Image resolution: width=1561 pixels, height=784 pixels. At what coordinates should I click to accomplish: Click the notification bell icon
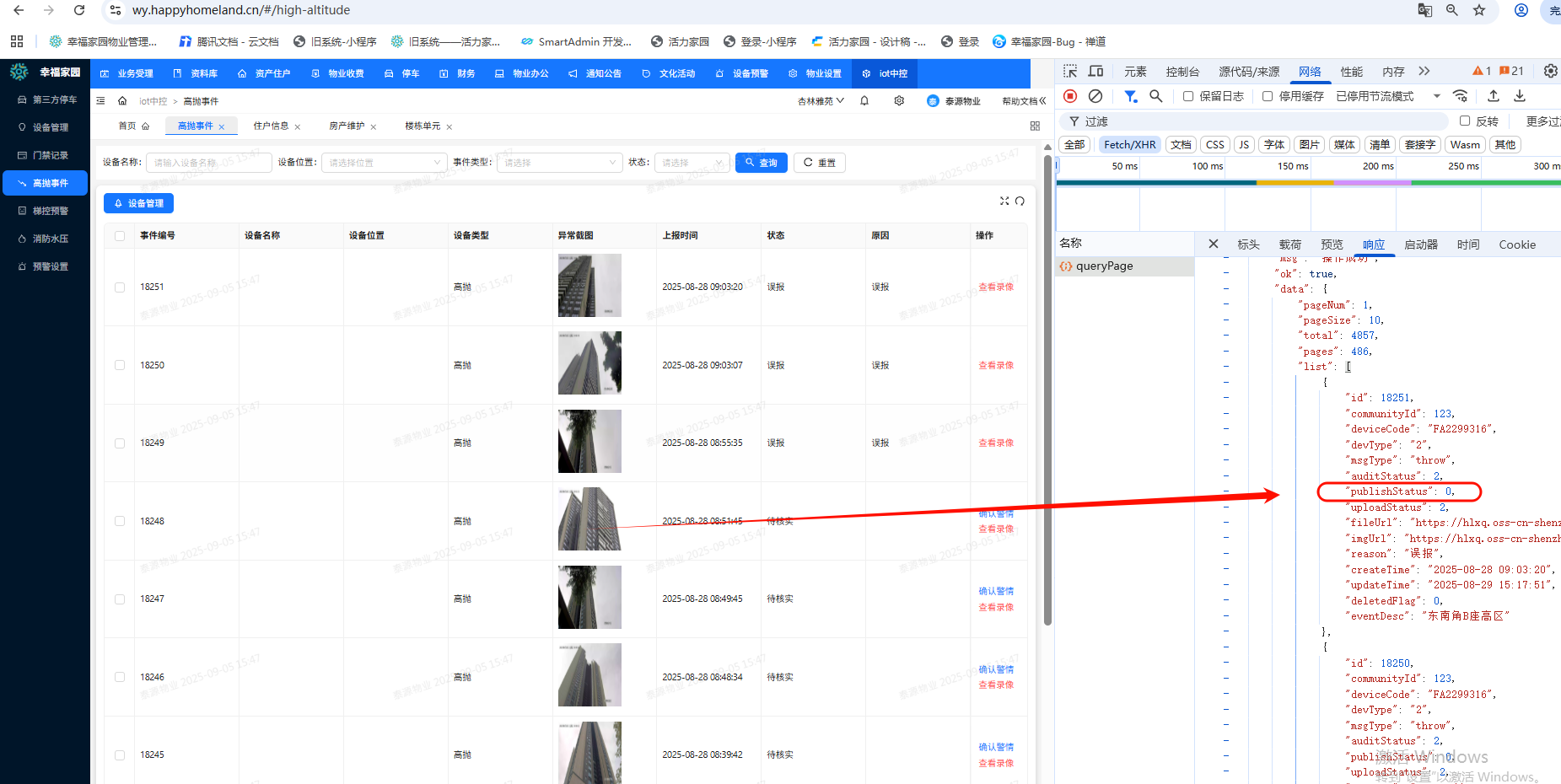(x=864, y=101)
